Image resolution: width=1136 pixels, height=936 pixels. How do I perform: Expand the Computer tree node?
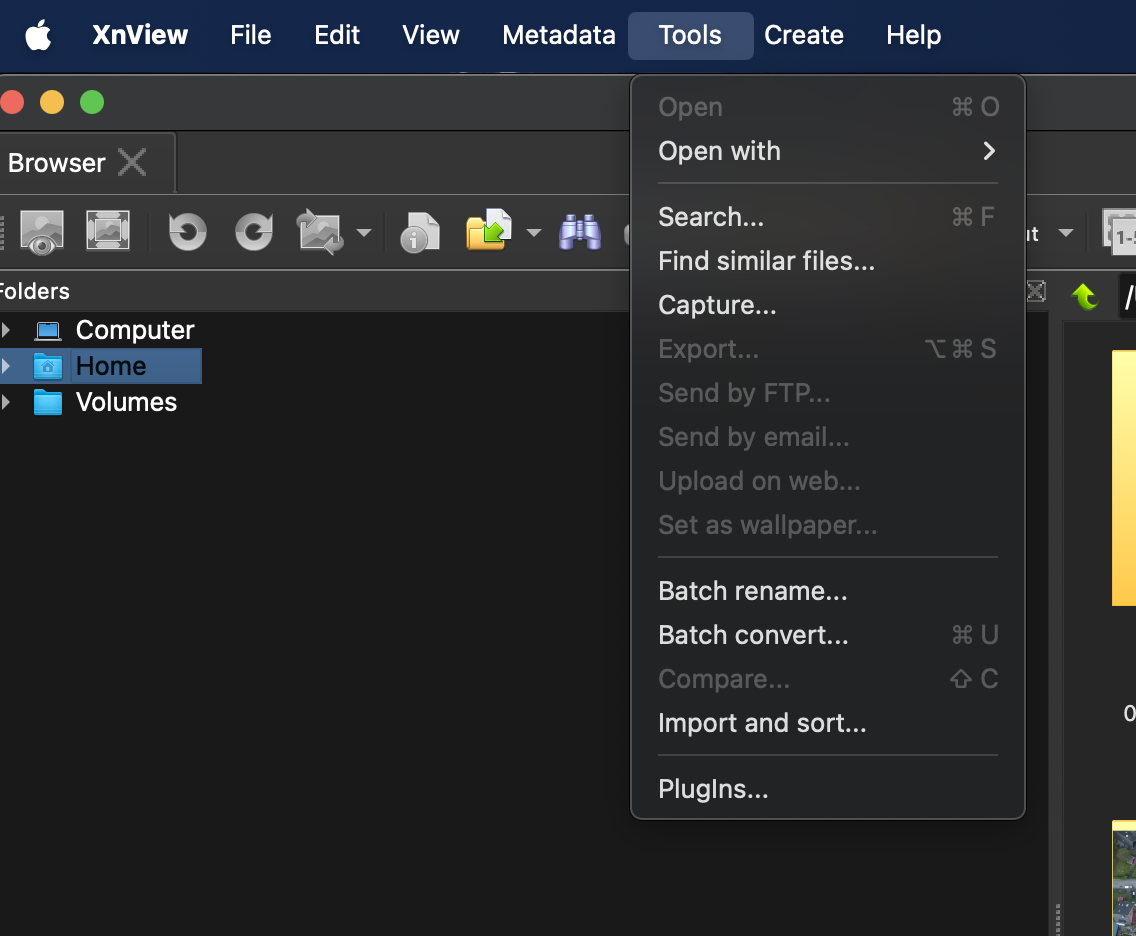pyautogui.click(x=7, y=330)
